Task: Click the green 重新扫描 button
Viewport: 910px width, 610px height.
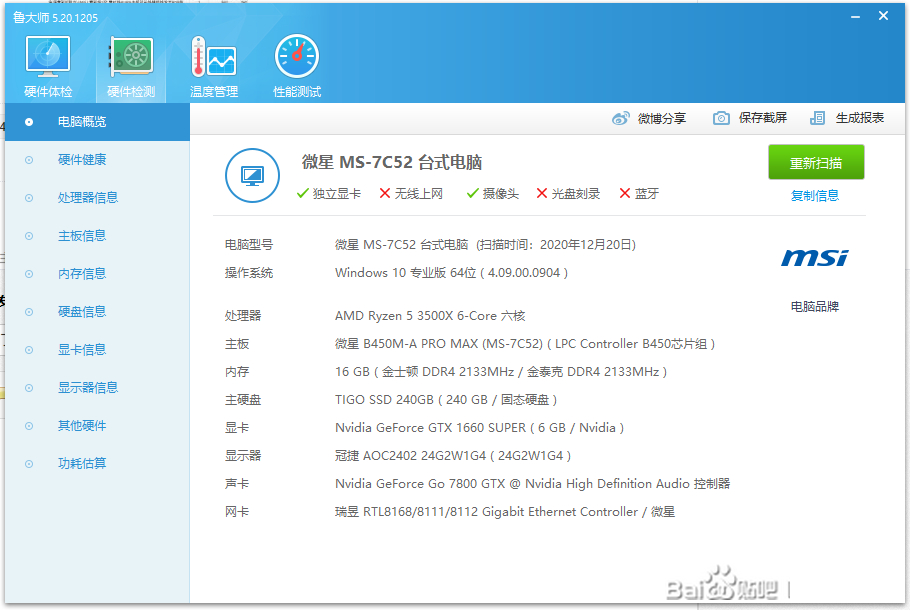Action: click(x=816, y=163)
